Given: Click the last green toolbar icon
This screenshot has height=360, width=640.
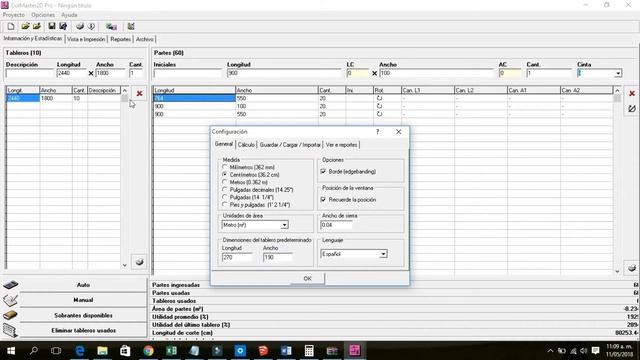Looking at the screenshot, I should coord(131,27).
